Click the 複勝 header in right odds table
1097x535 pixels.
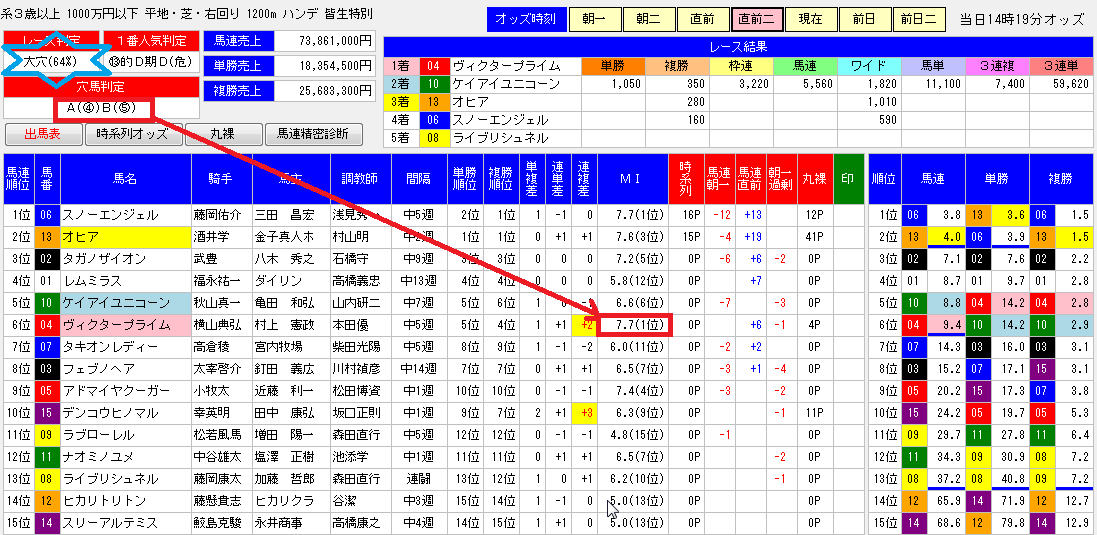pos(1061,179)
